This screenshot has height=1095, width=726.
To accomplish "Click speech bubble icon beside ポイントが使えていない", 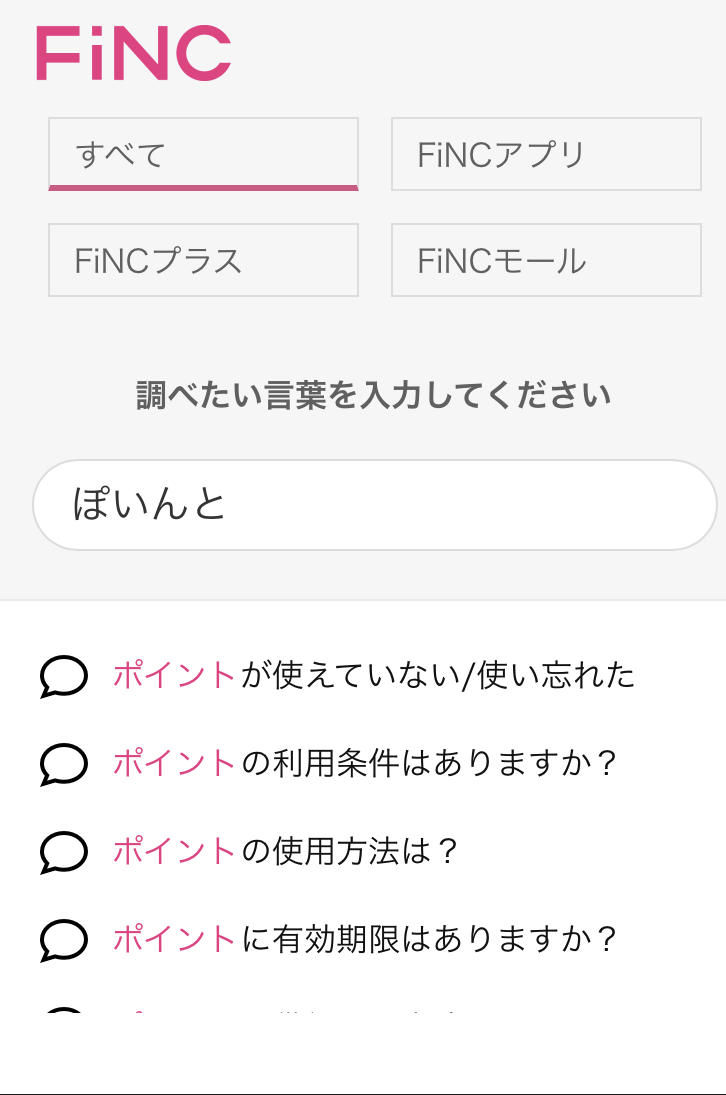I will click(64, 677).
